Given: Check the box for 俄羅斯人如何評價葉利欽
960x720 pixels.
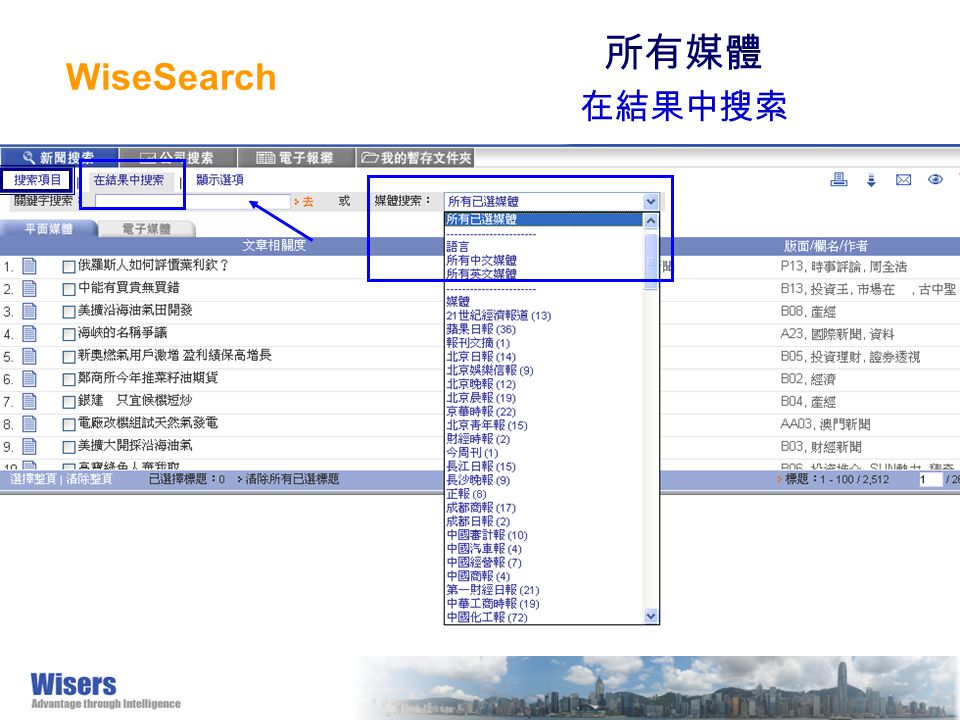Looking at the screenshot, I should coord(69,267).
